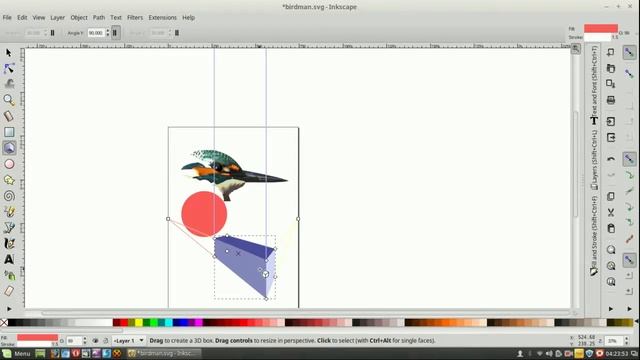The width and height of the screenshot is (640, 360).
Task: Select the Ellipse circle tool
Action: [x=9, y=164]
